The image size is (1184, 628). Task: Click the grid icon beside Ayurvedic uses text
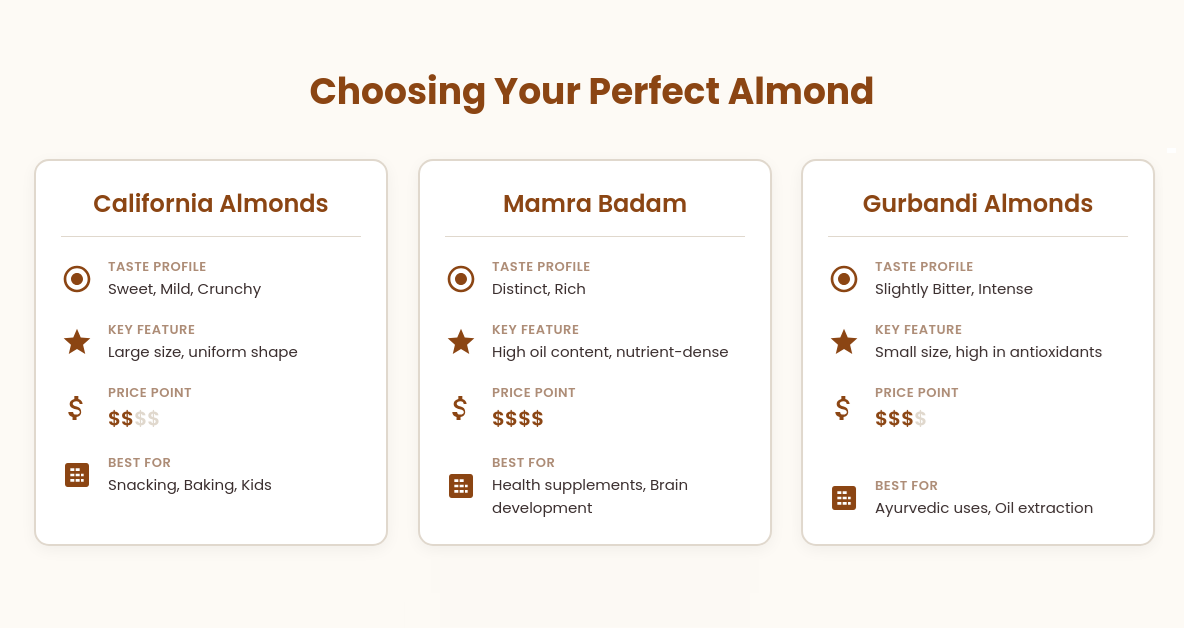point(843,497)
